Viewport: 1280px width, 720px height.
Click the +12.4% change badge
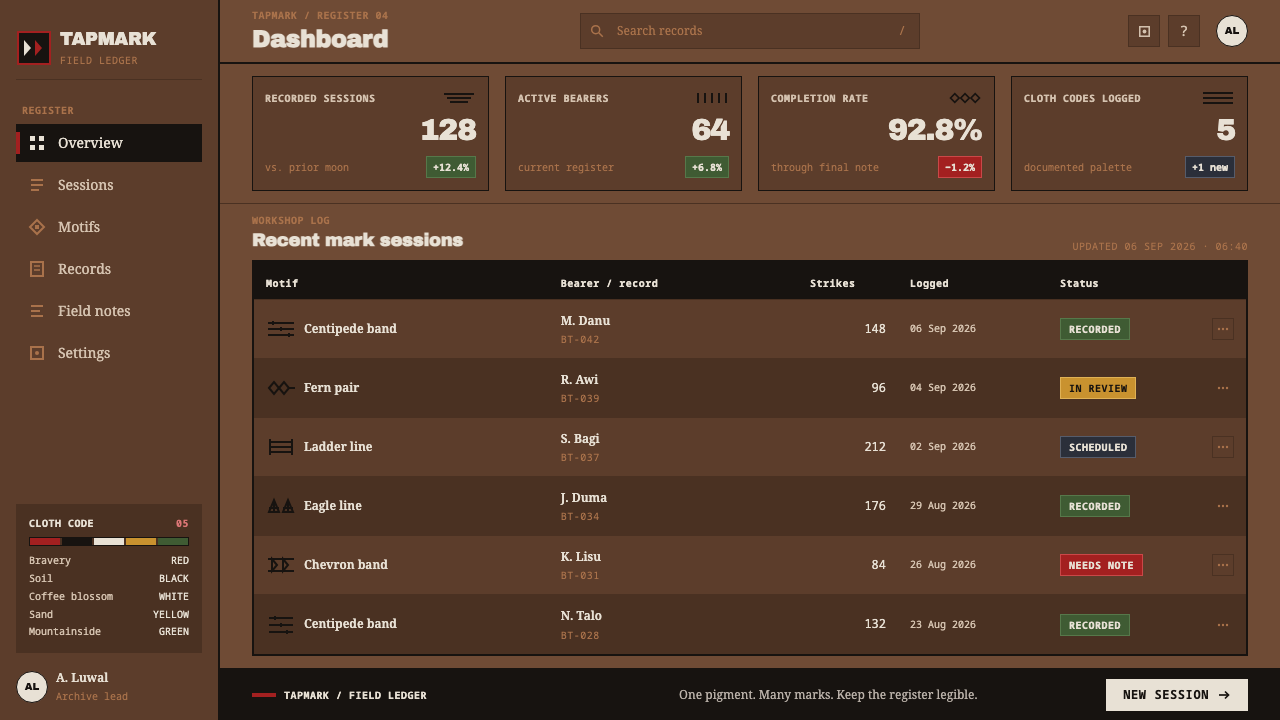(451, 167)
